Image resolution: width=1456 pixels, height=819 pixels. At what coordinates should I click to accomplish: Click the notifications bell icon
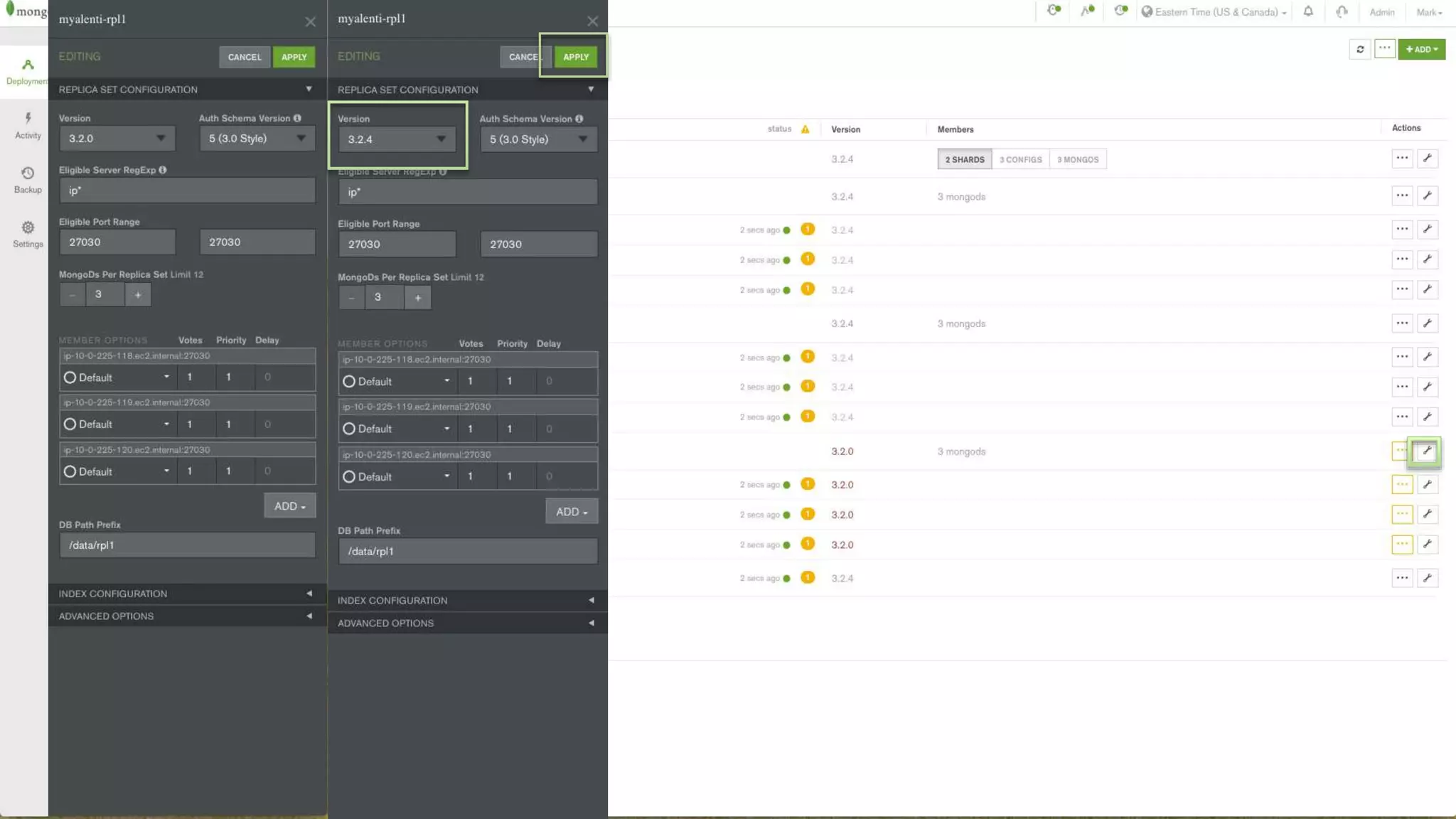click(1307, 11)
